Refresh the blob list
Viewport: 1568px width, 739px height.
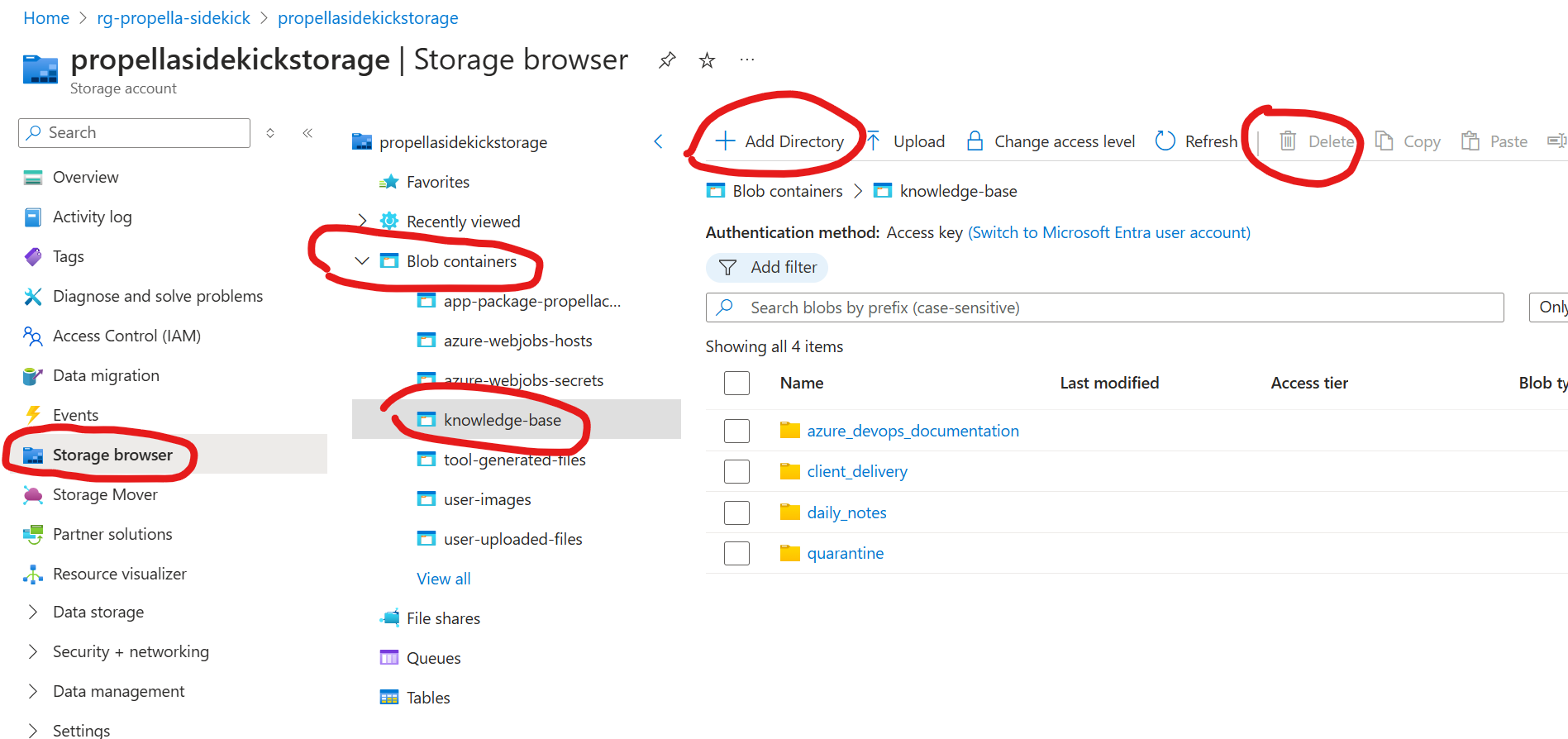(1196, 141)
